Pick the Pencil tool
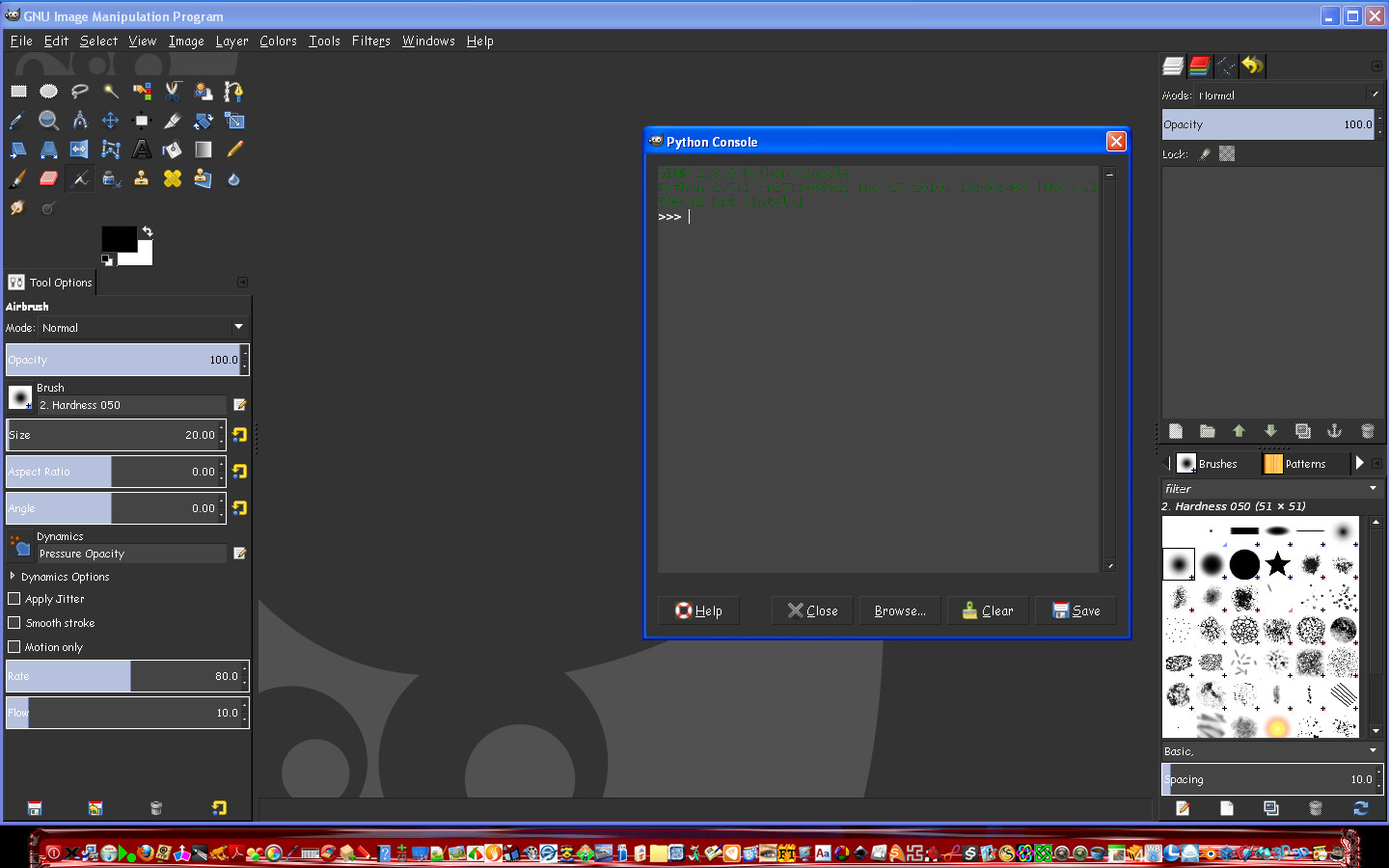 [x=234, y=149]
